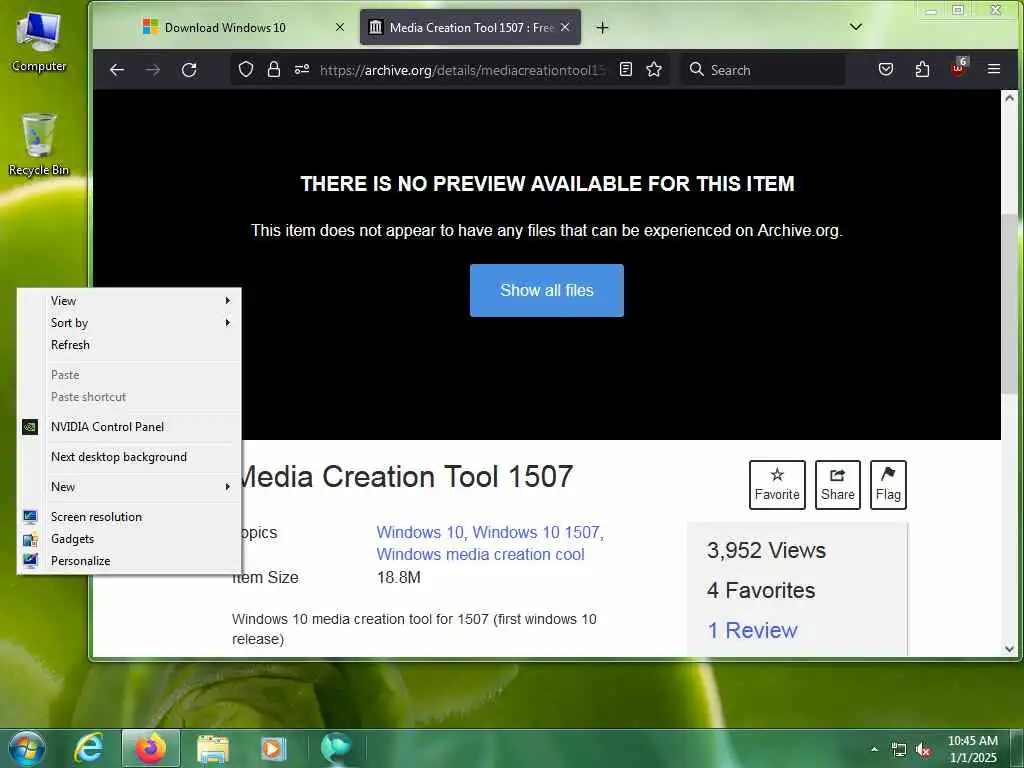This screenshot has height=768, width=1024.
Task: Open the list all tabs chevron
Action: pyautogui.click(x=856, y=27)
